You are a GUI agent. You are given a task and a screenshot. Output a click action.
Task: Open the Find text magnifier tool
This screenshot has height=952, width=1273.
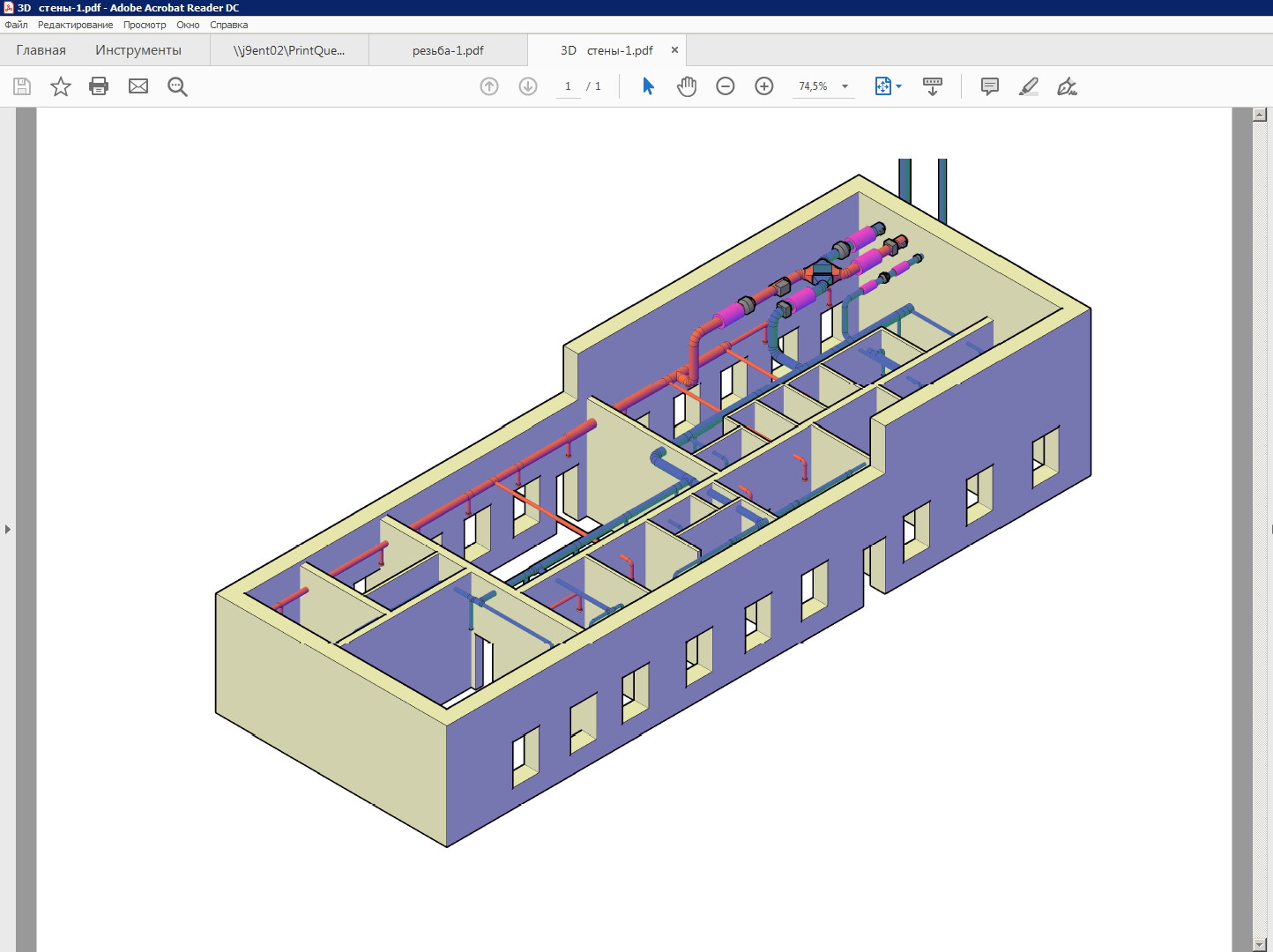(177, 86)
